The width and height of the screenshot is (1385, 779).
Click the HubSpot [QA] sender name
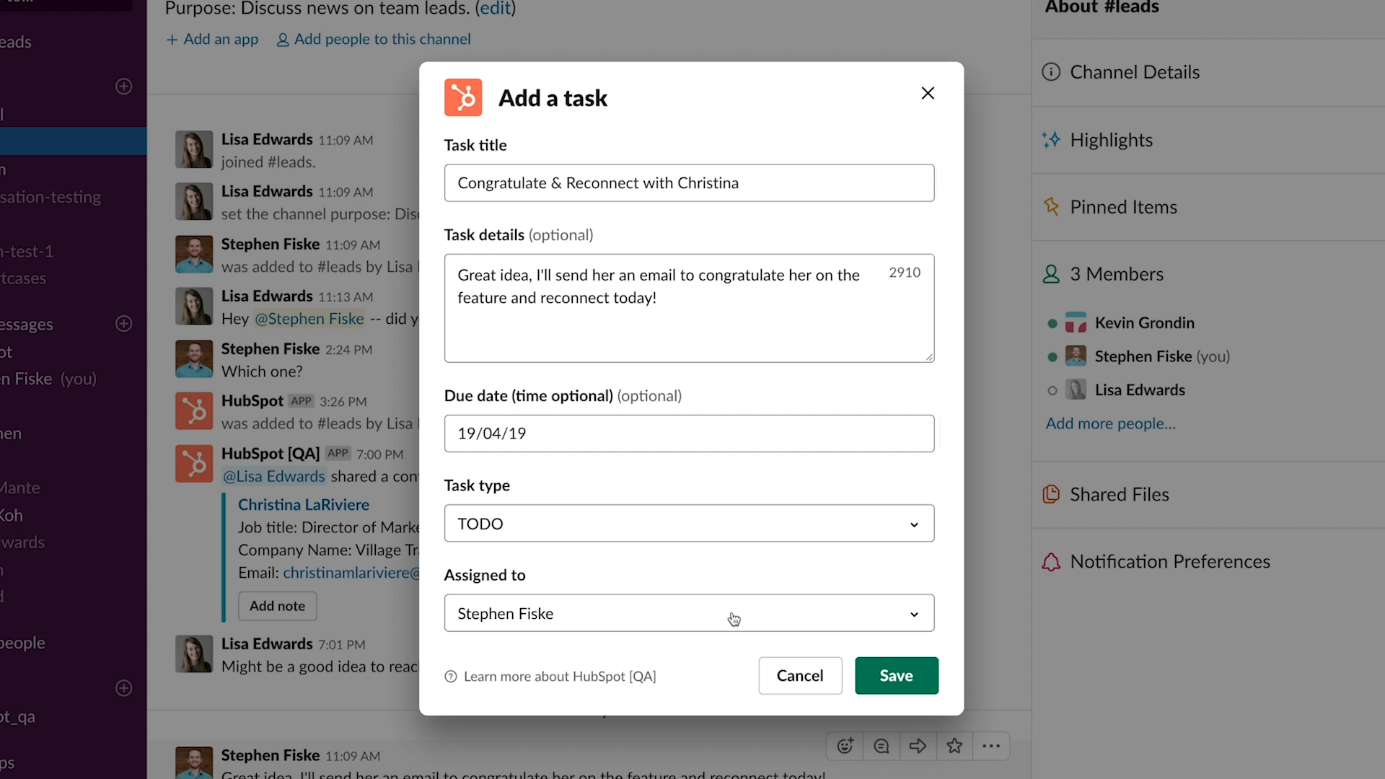click(270, 454)
